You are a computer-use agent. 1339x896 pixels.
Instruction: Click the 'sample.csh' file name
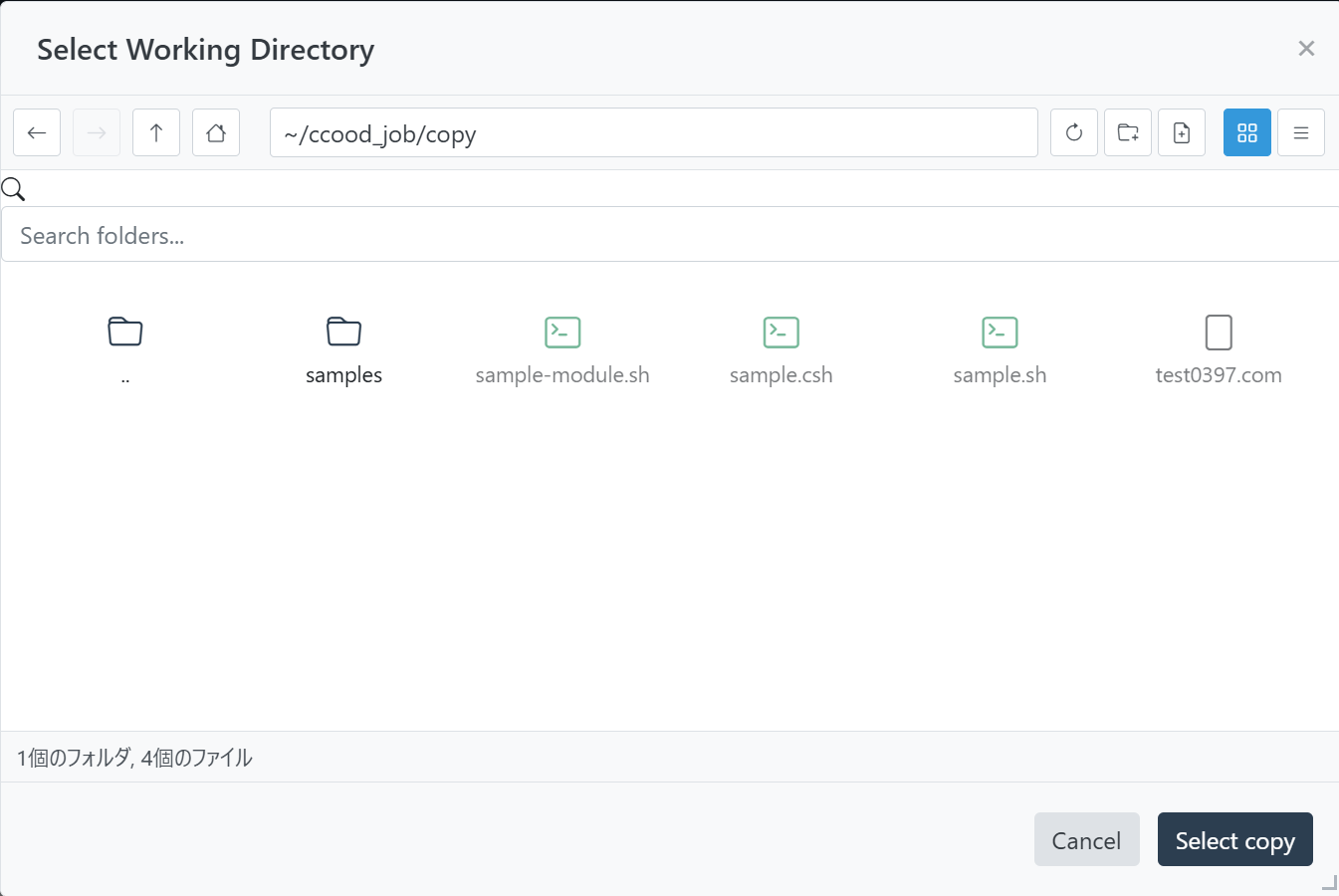(781, 375)
